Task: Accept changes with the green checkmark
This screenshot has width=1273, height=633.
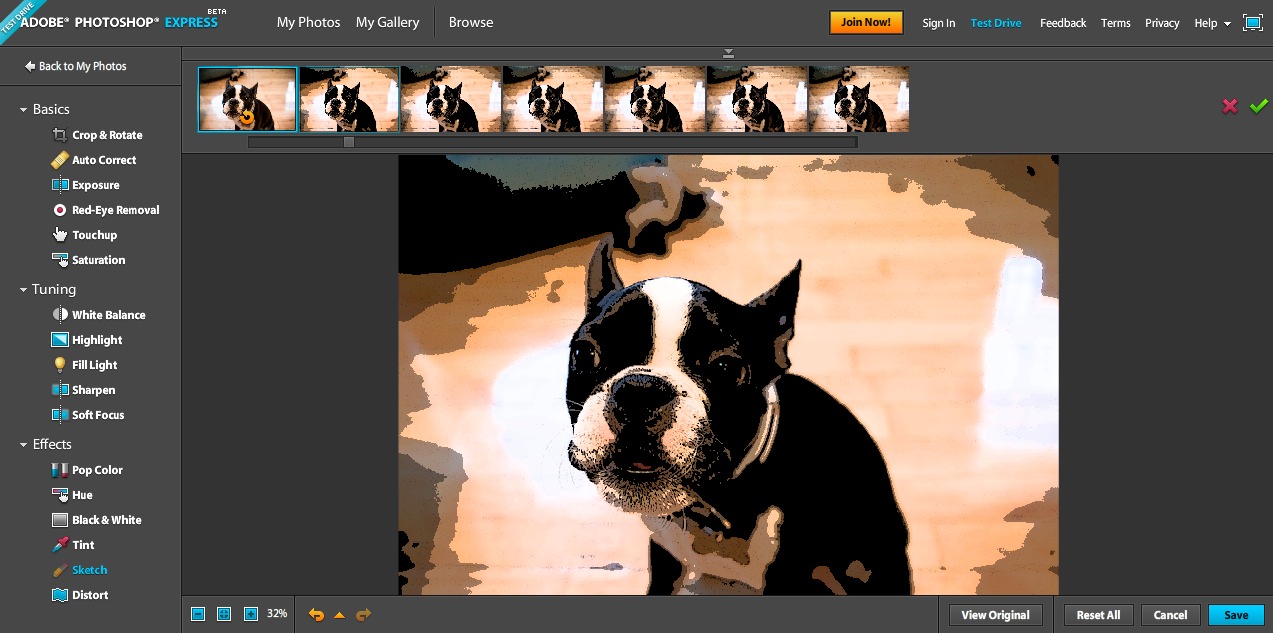Action: coord(1258,106)
